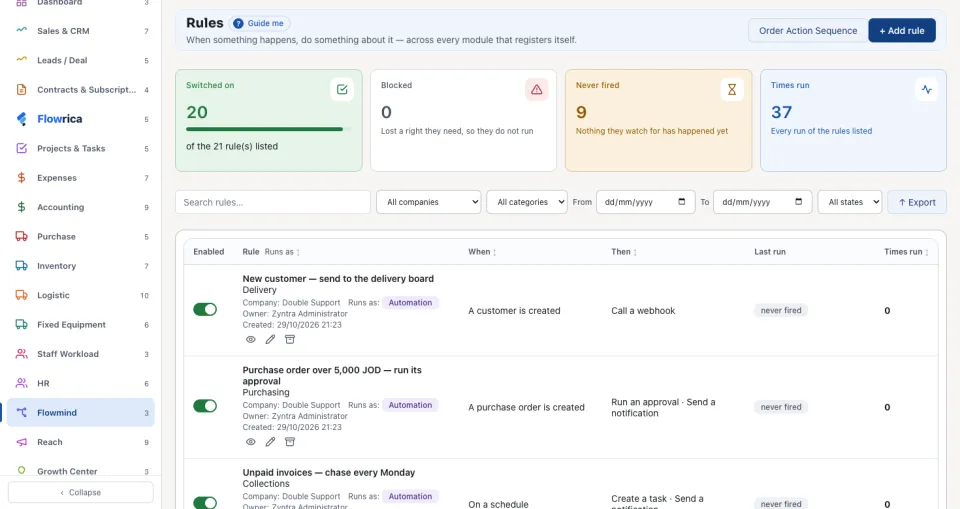The width and height of the screenshot is (960, 509).
Task: View the Purchase order rule via eye icon
Action: click(250, 442)
